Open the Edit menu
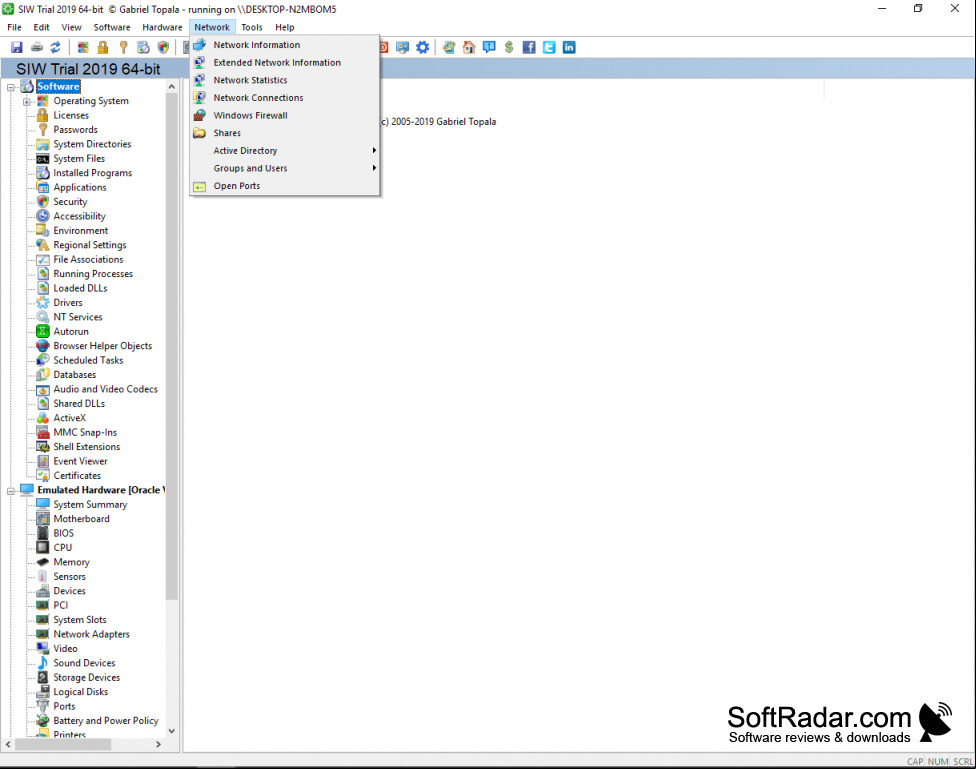This screenshot has height=769, width=976. click(x=42, y=27)
